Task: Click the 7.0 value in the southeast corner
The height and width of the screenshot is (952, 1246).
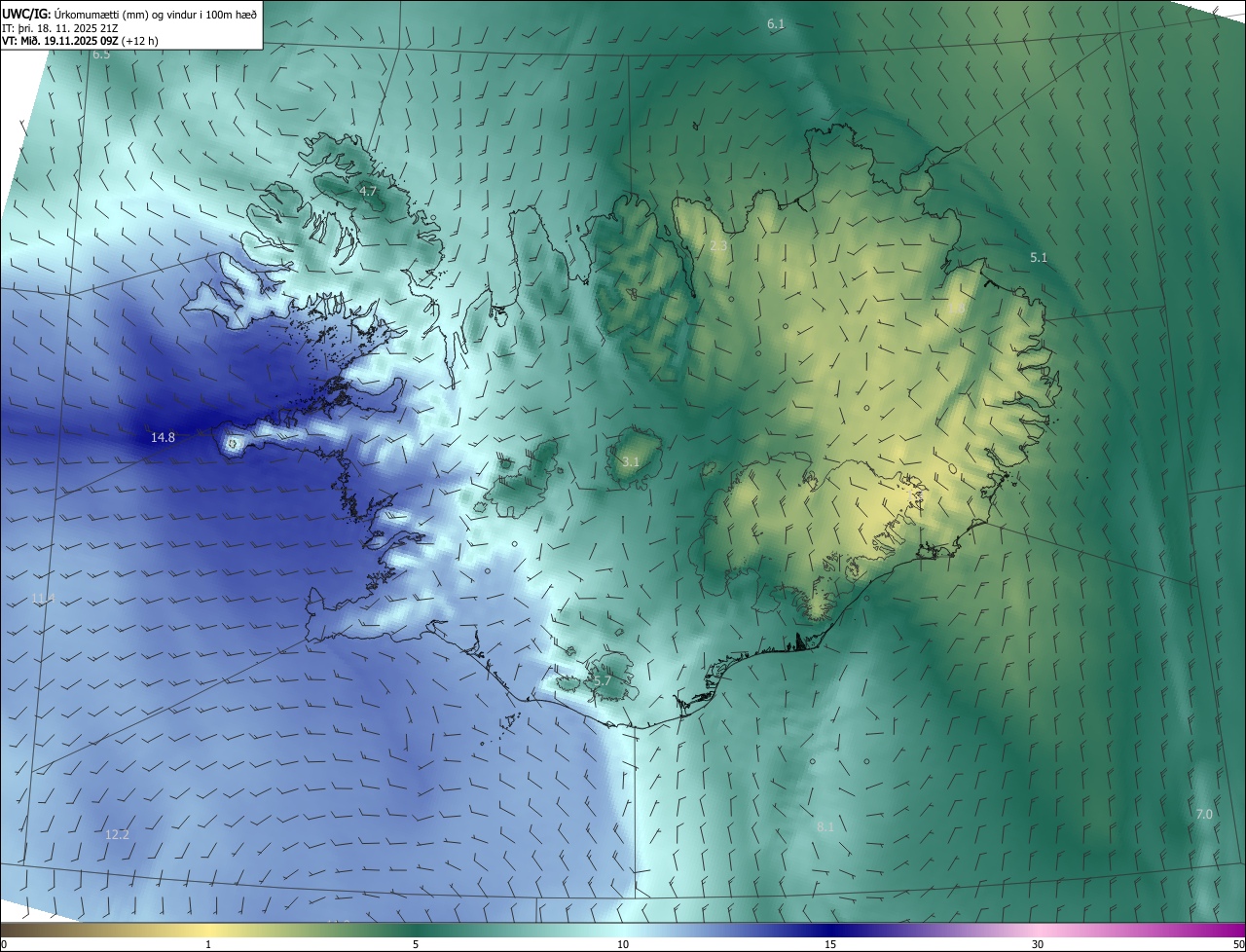Action: click(x=1204, y=814)
